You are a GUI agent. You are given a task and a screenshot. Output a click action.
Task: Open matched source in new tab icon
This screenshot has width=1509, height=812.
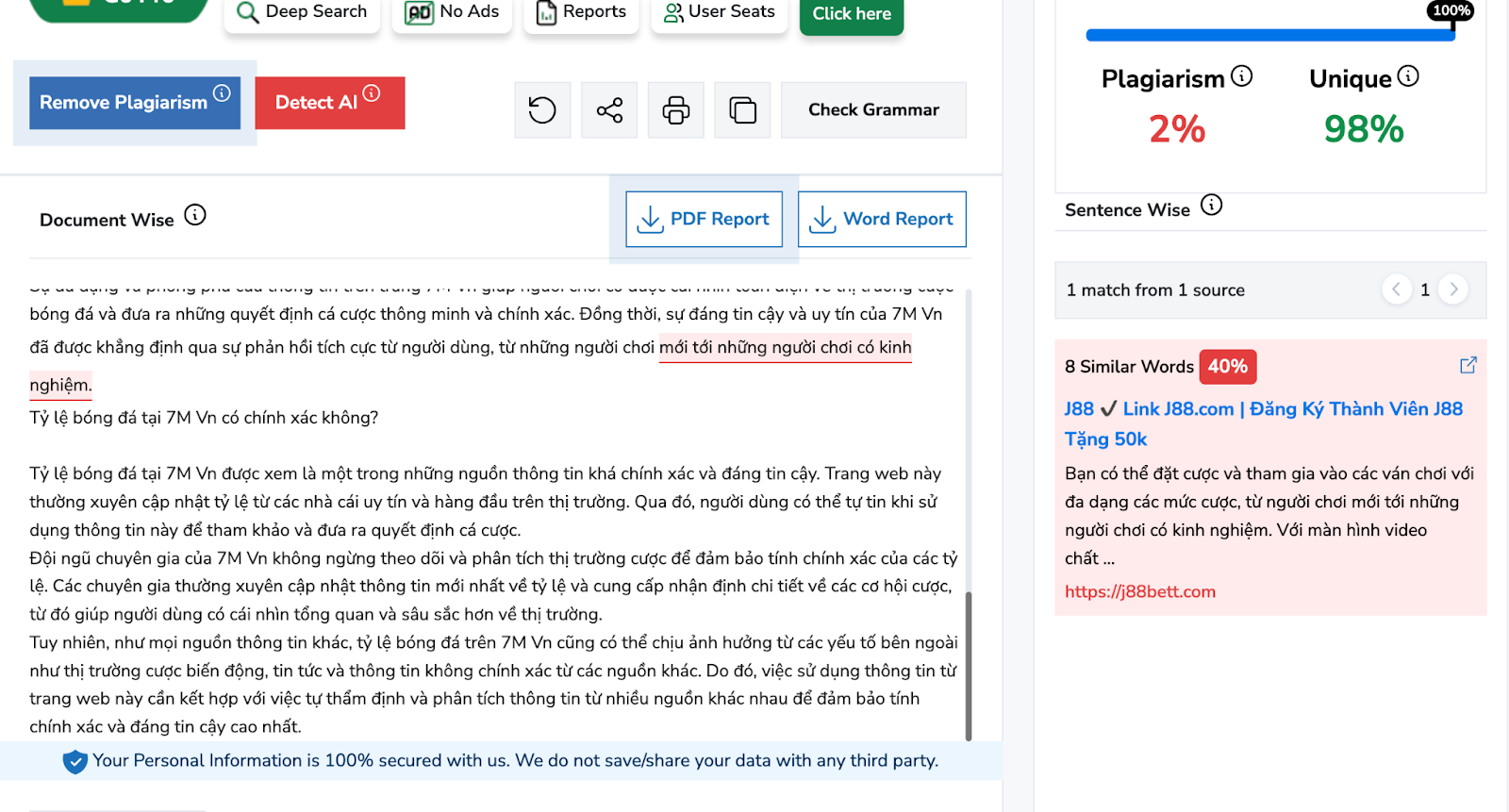tap(1468, 365)
